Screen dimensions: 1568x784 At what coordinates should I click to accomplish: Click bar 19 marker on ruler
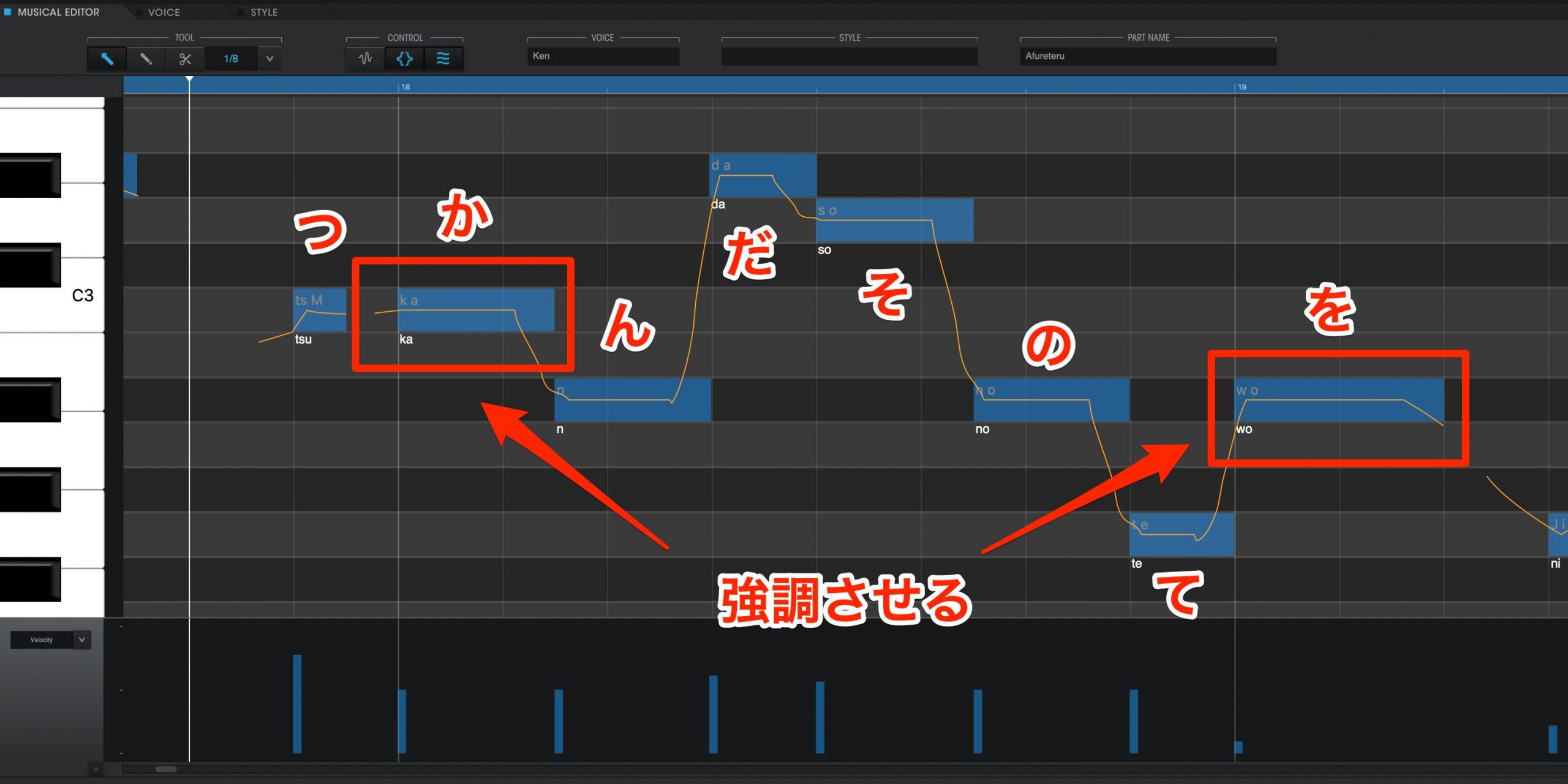[x=1241, y=86]
